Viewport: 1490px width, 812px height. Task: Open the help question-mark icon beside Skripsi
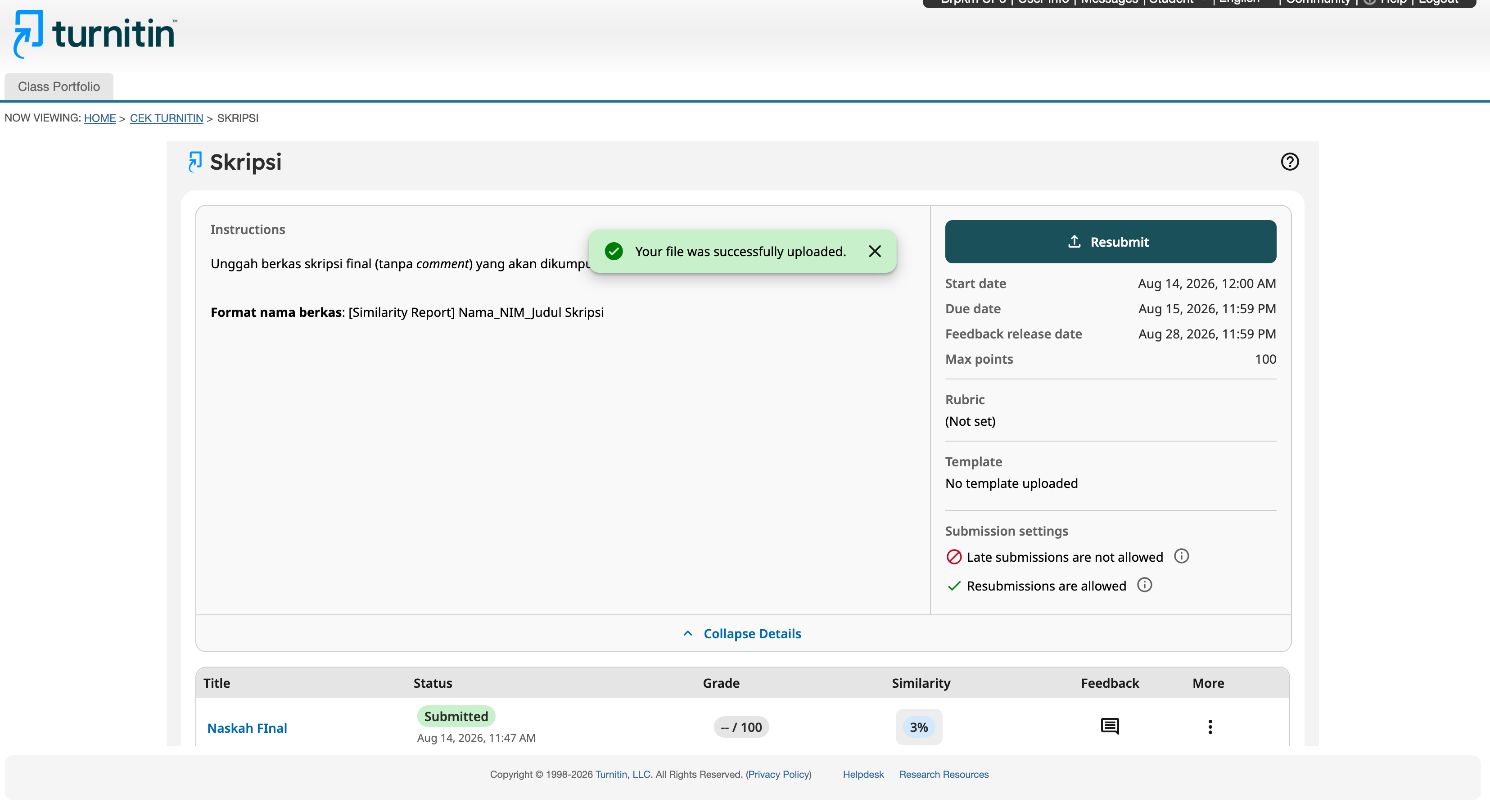click(1289, 161)
